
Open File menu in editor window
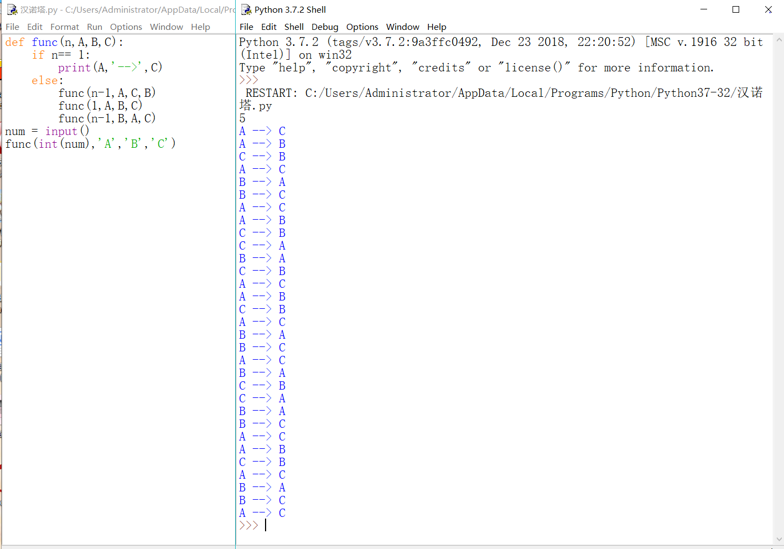[x=12, y=27]
